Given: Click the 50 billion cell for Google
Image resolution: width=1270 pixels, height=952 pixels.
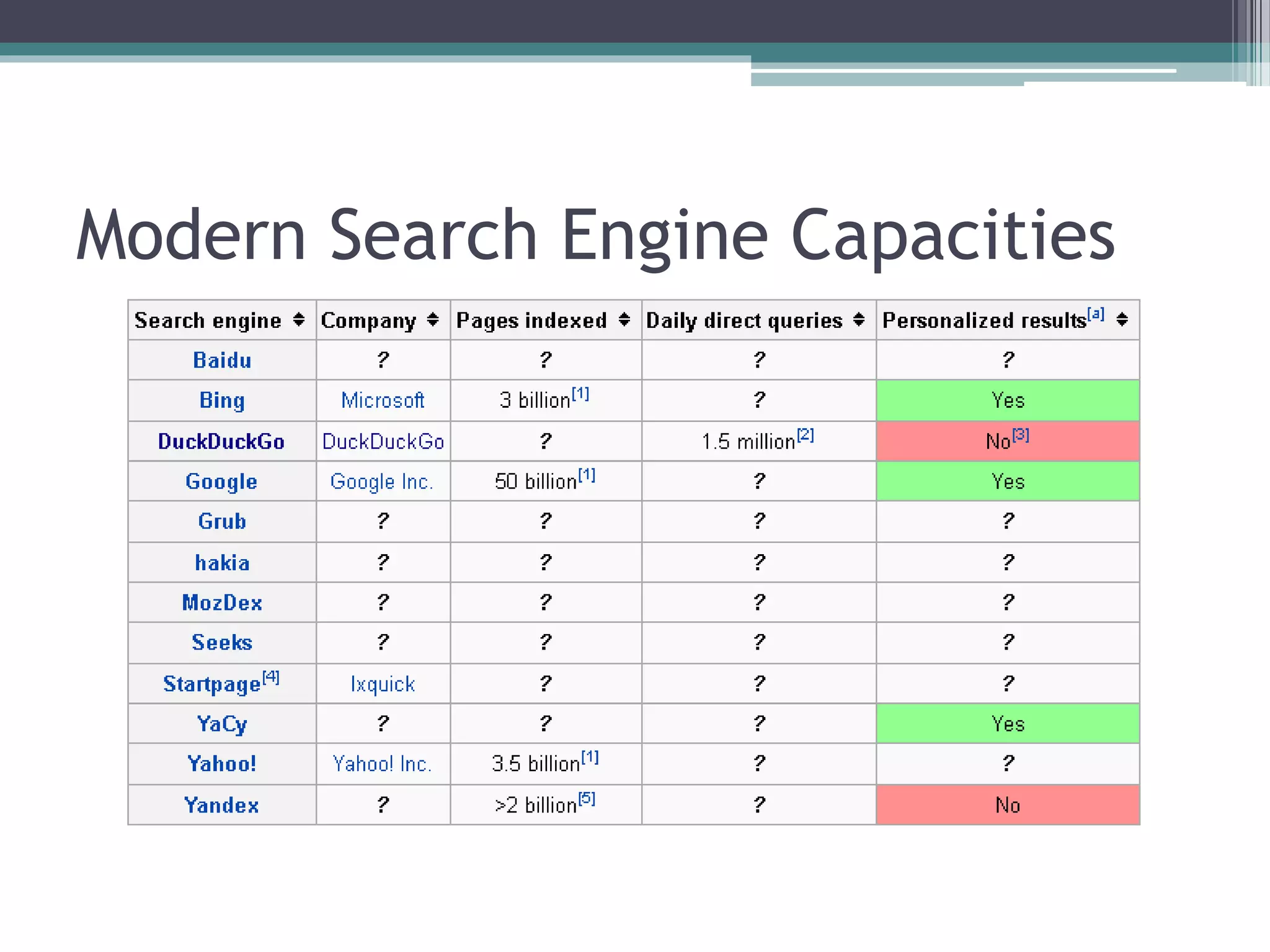Looking at the screenshot, I should coord(546,482).
